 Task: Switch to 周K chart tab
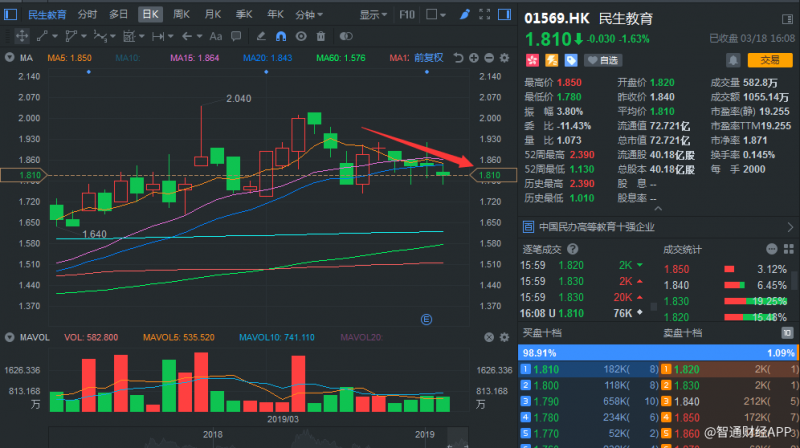[181, 14]
